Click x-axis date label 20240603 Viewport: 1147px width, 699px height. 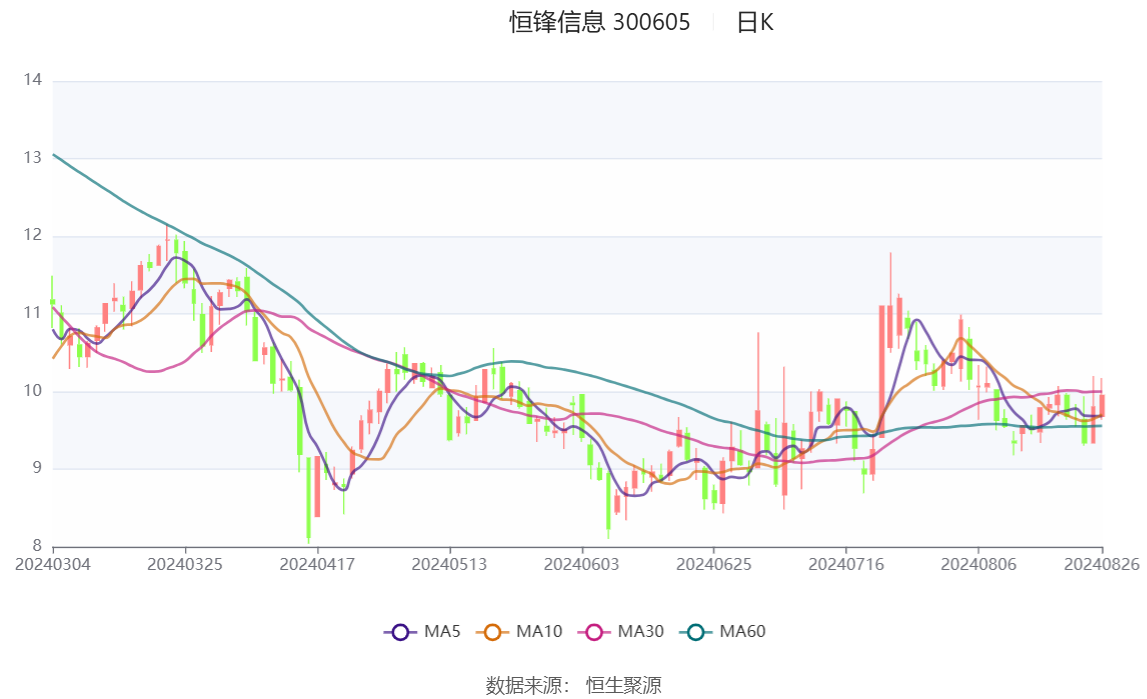582,564
